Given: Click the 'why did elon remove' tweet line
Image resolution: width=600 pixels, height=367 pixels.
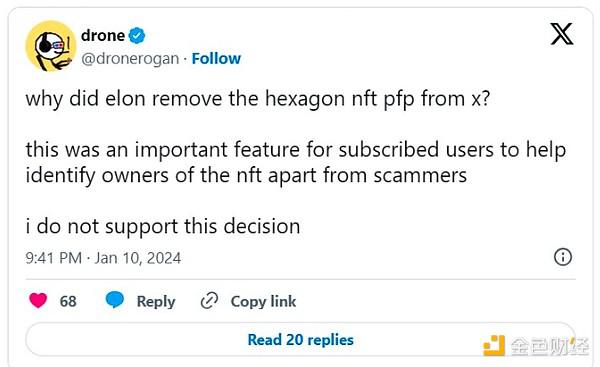Looking at the screenshot, I should (258, 99).
